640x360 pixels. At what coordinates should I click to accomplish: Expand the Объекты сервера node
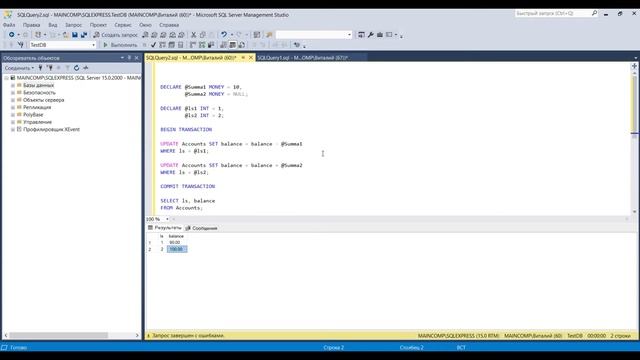[x=13, y=100]
